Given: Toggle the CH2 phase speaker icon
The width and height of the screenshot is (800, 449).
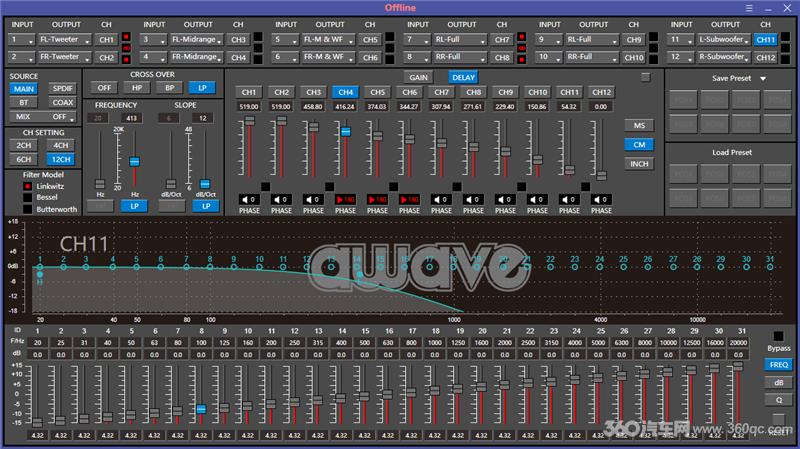Looking at the screenshot, I should coord(281,199).
